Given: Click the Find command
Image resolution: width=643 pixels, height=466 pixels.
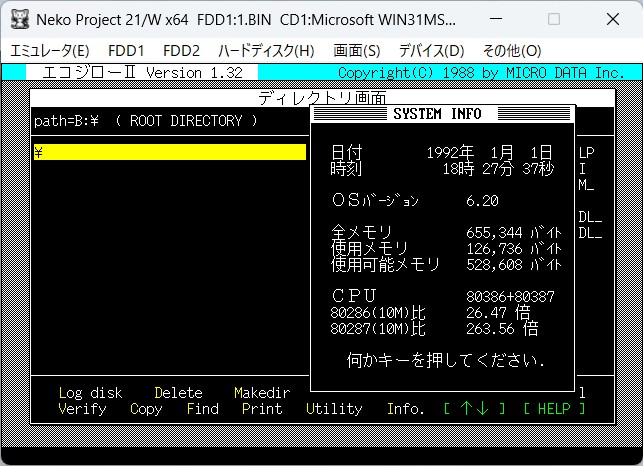Looking at the screenshot, I should (x=202, y=409).
